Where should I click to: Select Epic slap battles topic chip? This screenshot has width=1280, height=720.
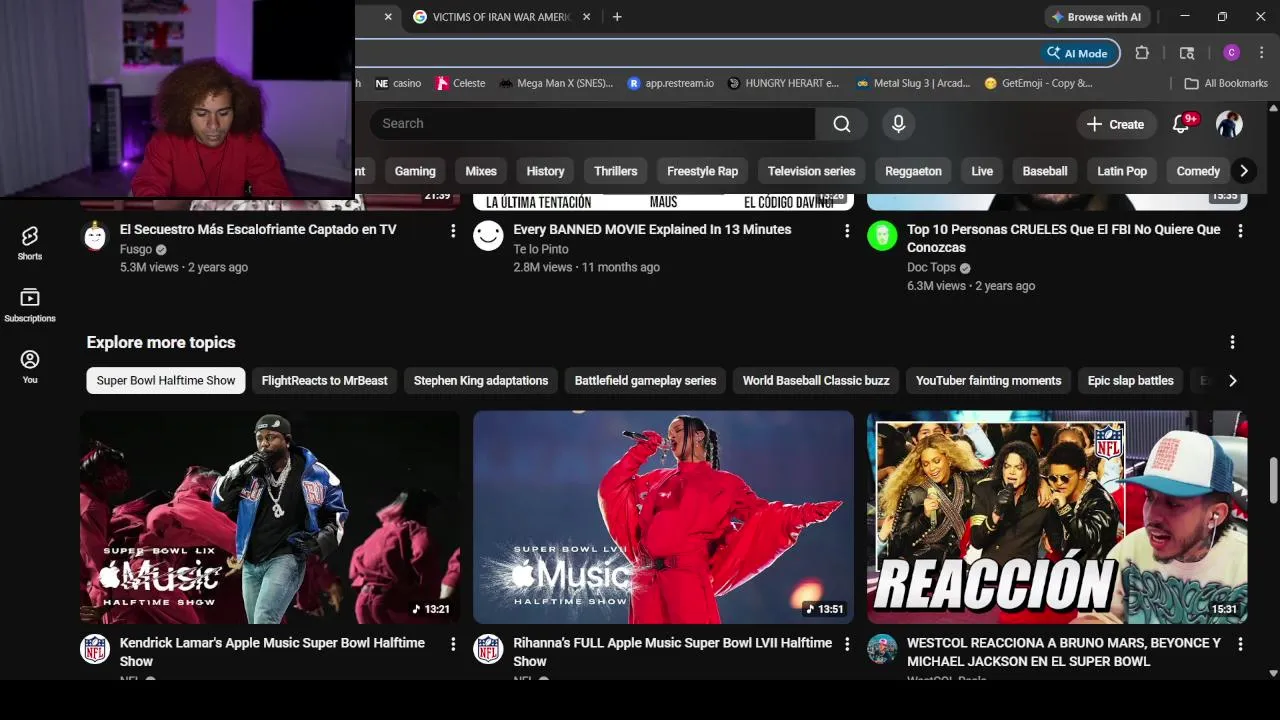pos(1131,380)
